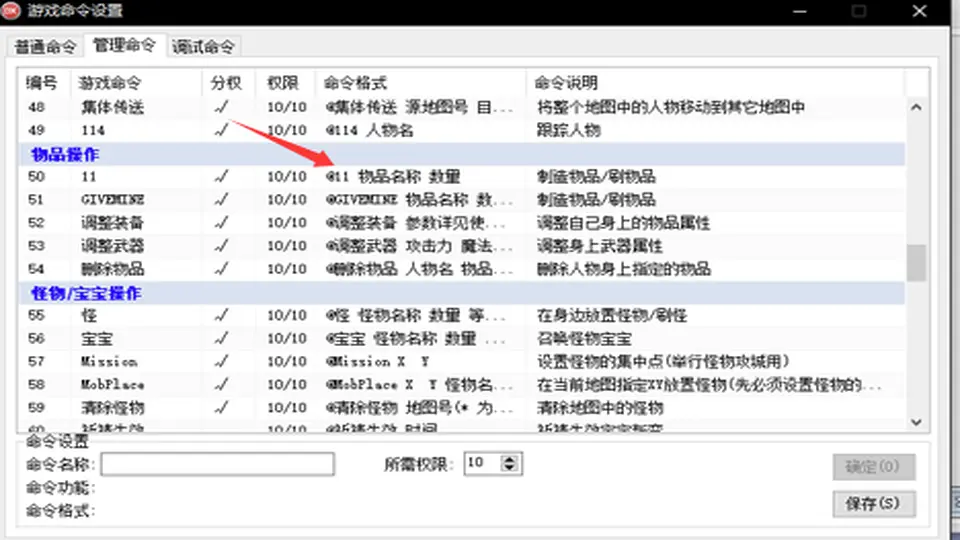Select row 56 宝宝 command
960x540 pixels.
(x=462, y=338)
